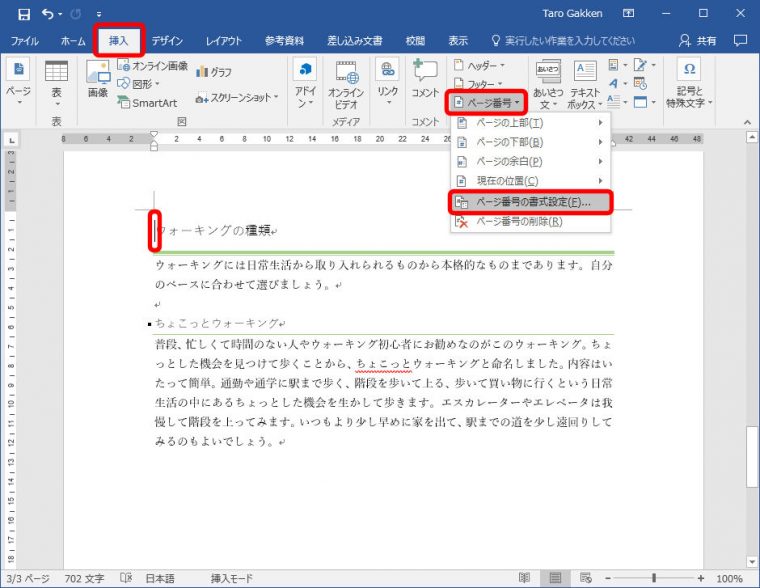Screen dimensions: 760x588
Task: Undo the last action
Action: (x=48, y=14)
